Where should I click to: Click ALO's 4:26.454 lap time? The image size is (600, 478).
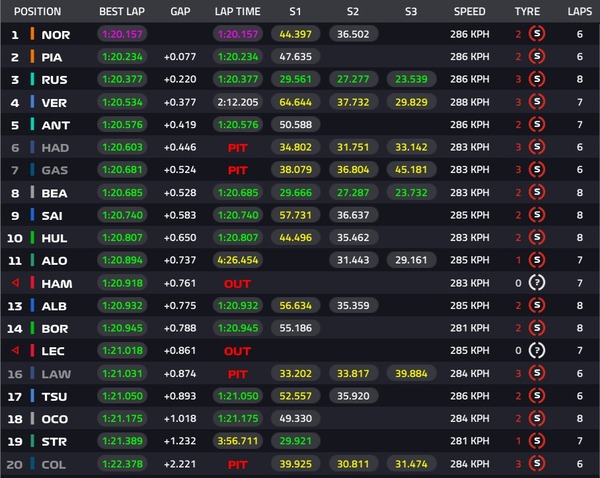pyautogui.click(x=237, y=261)
